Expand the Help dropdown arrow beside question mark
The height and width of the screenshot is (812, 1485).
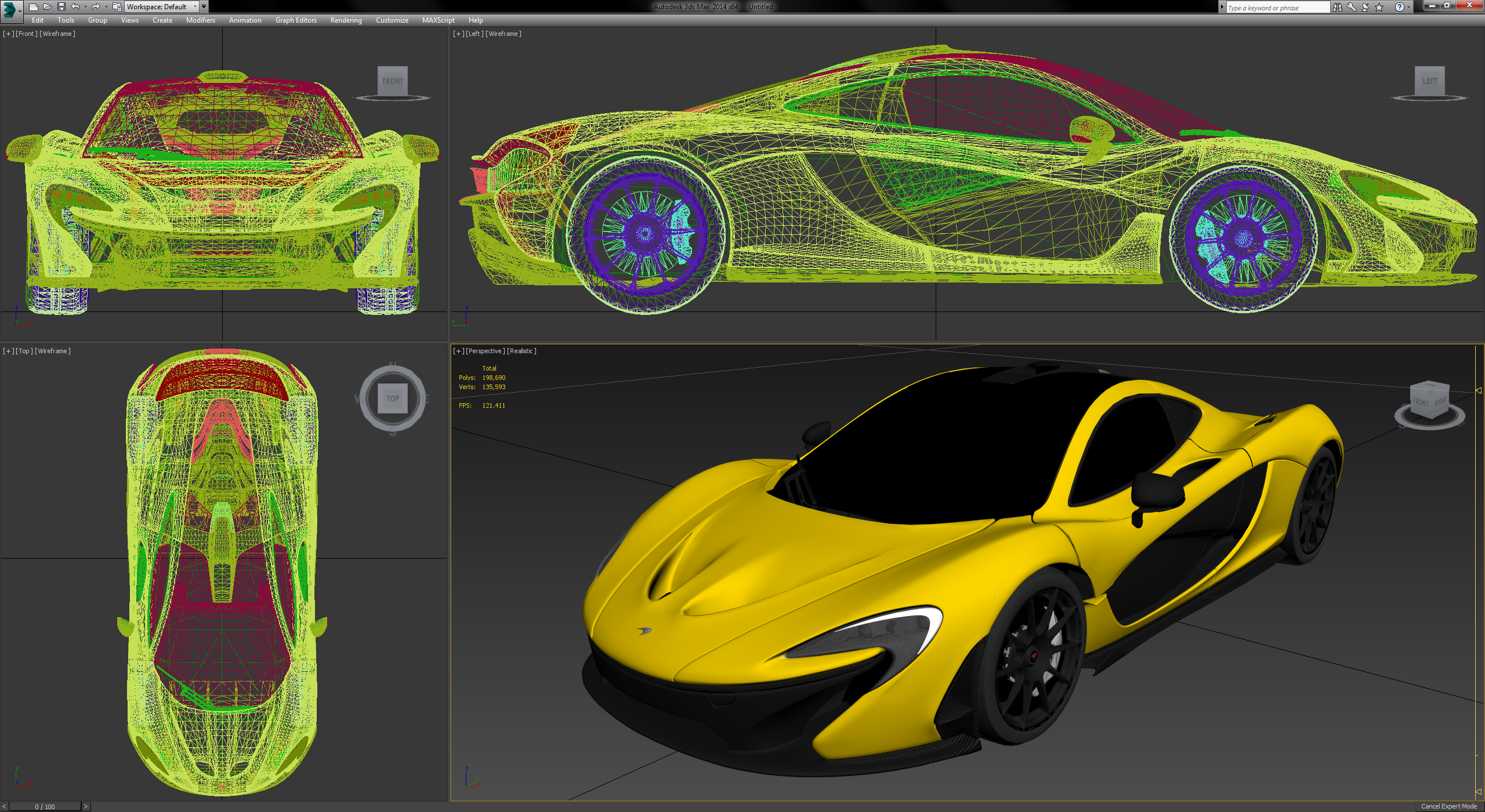pos(1409,7)
